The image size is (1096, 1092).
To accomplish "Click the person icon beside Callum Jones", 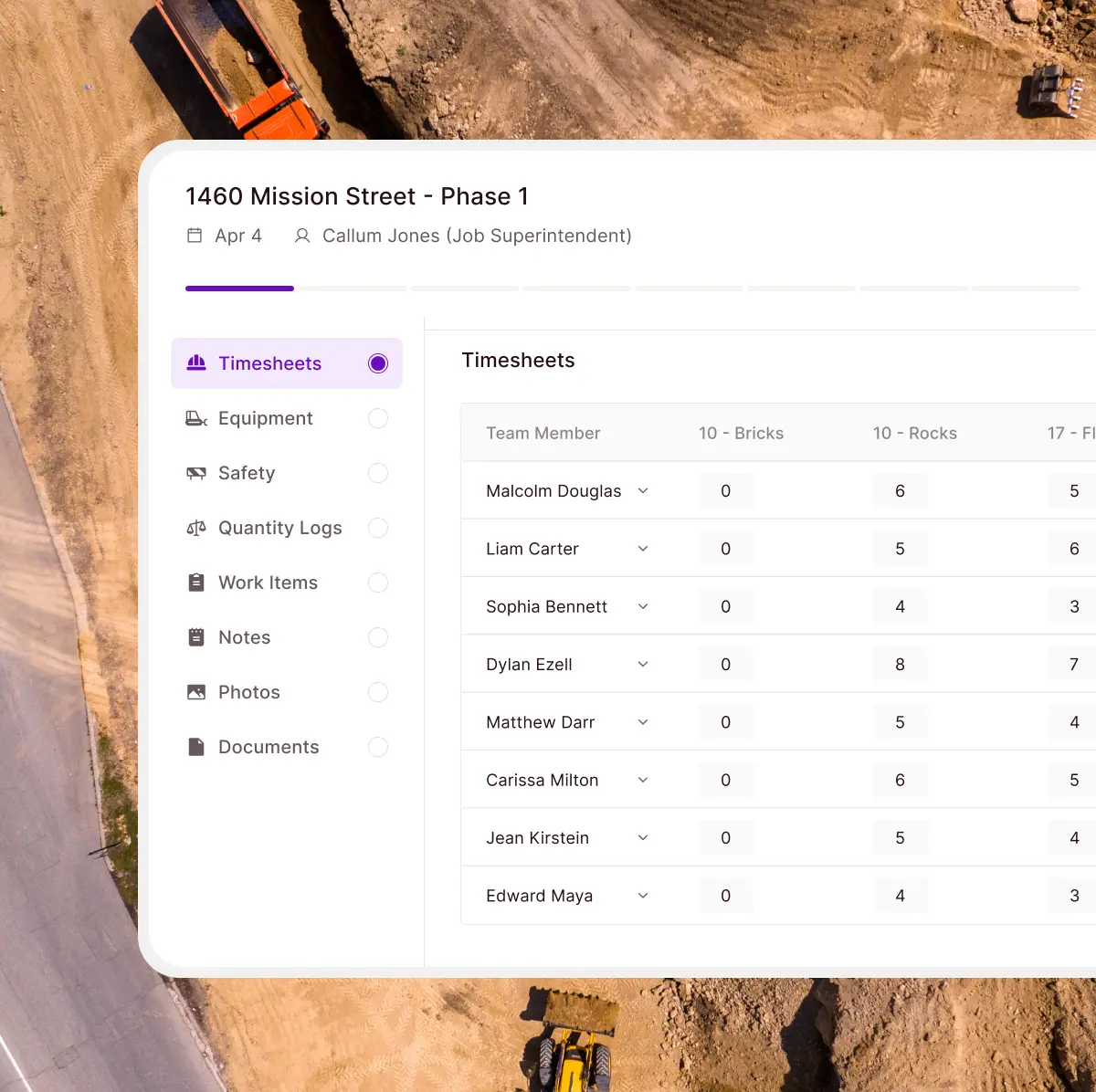I will 302,236.
